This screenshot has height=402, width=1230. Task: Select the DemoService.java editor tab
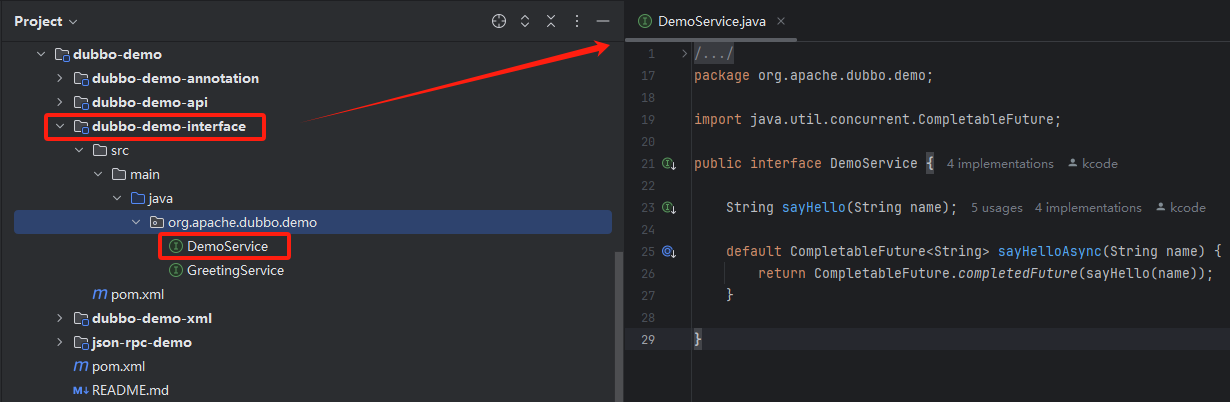click(711, 21)
